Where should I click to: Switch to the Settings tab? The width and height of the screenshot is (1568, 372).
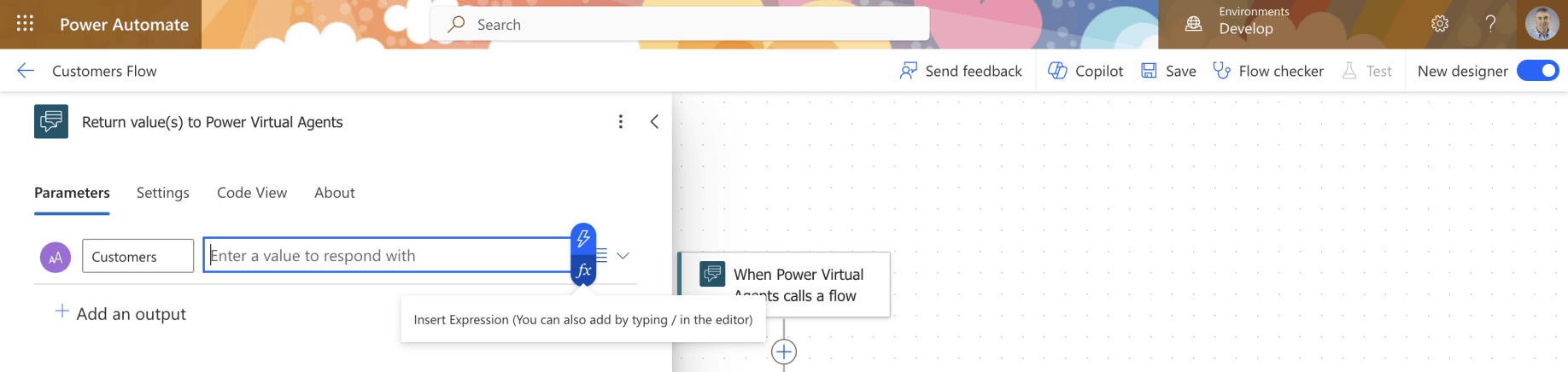click(x=163, y=193)
